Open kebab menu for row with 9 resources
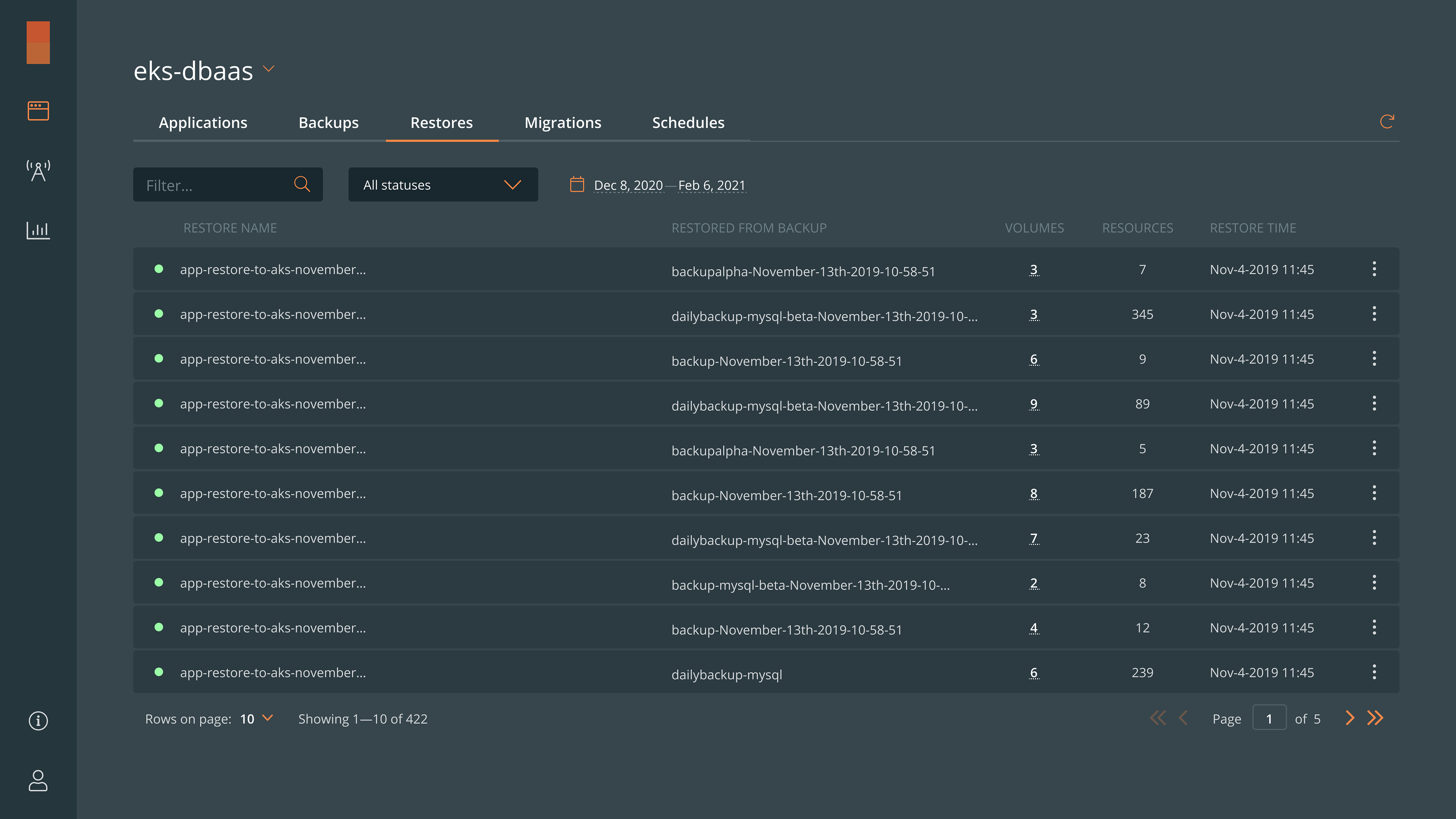 point(1374,358)
